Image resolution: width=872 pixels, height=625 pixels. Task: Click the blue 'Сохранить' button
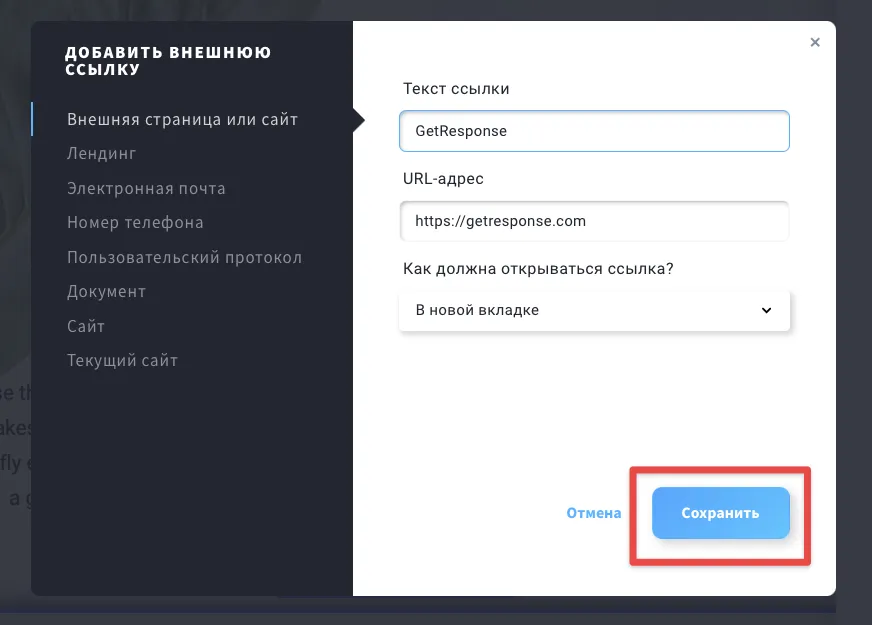(x=721, y=513)
